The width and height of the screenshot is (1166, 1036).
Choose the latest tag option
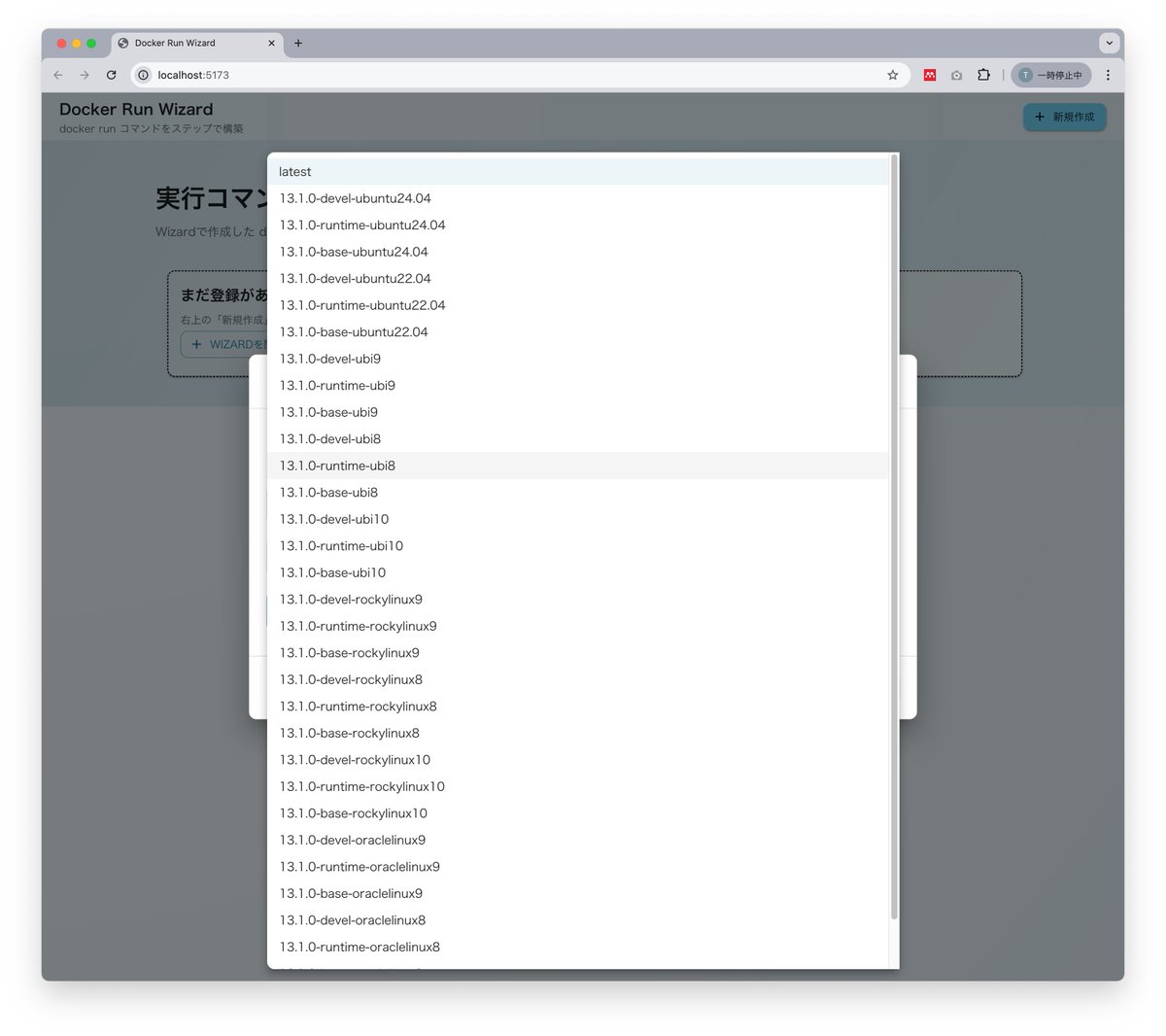(x=578, y=172)
